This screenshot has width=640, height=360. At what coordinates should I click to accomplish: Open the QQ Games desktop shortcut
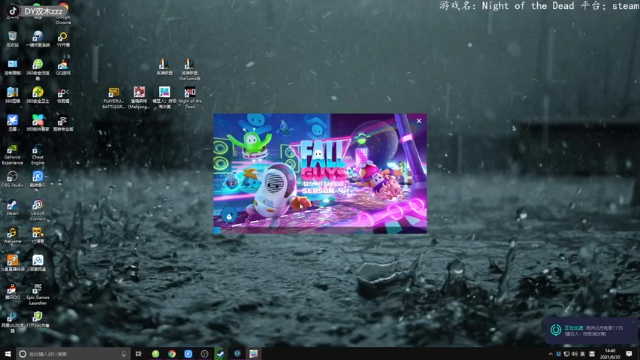[63, 67]
